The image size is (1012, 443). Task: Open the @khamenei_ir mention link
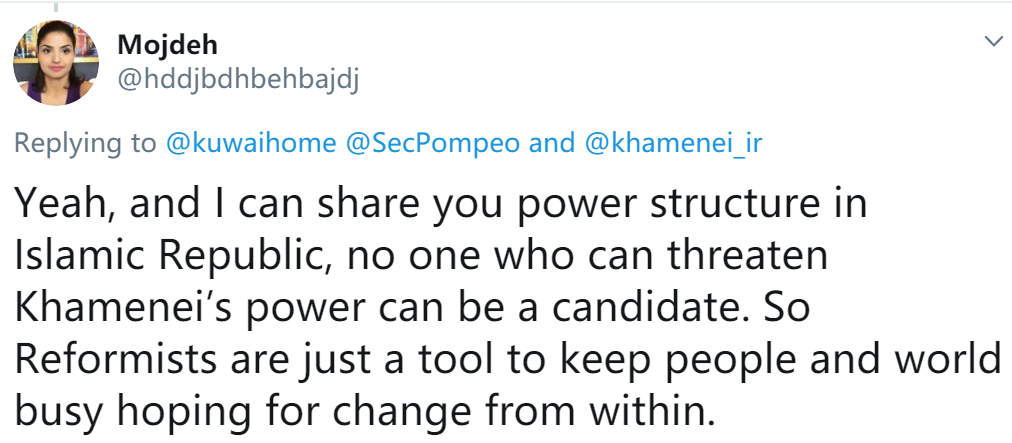(x=672, y=143)
